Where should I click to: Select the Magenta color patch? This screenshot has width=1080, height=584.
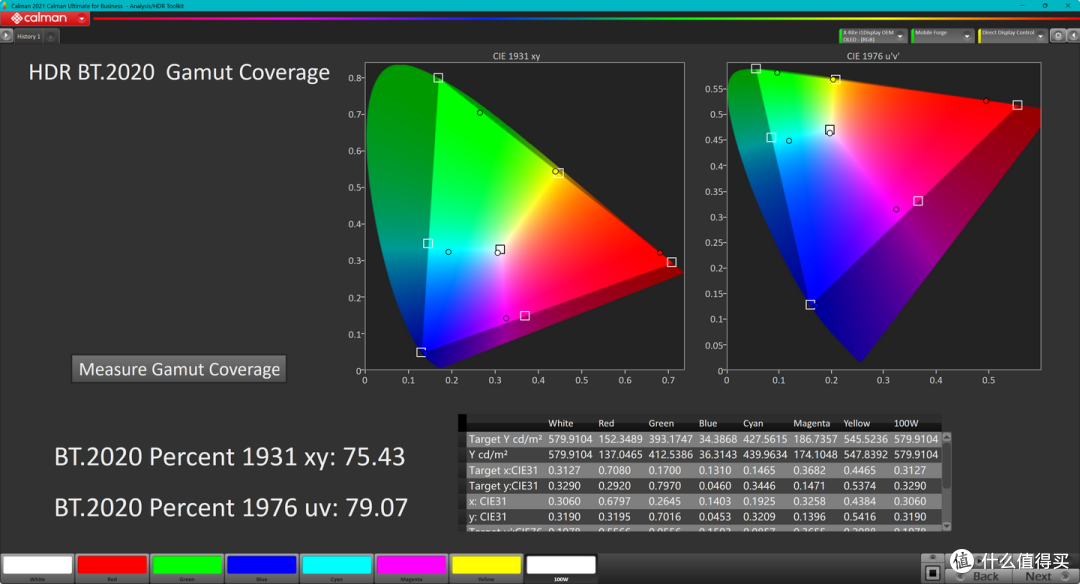tap(411, 568)
